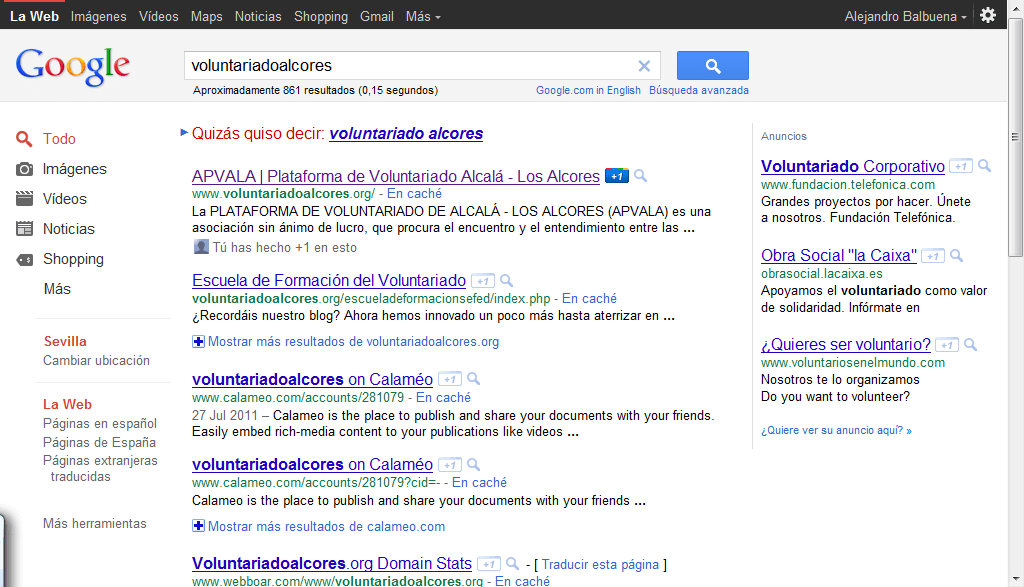Toggle +1 on Voluntariado Corporativo ad
Image resolution: width=1024 pixels, height=587 pixels.
(961, 166)
